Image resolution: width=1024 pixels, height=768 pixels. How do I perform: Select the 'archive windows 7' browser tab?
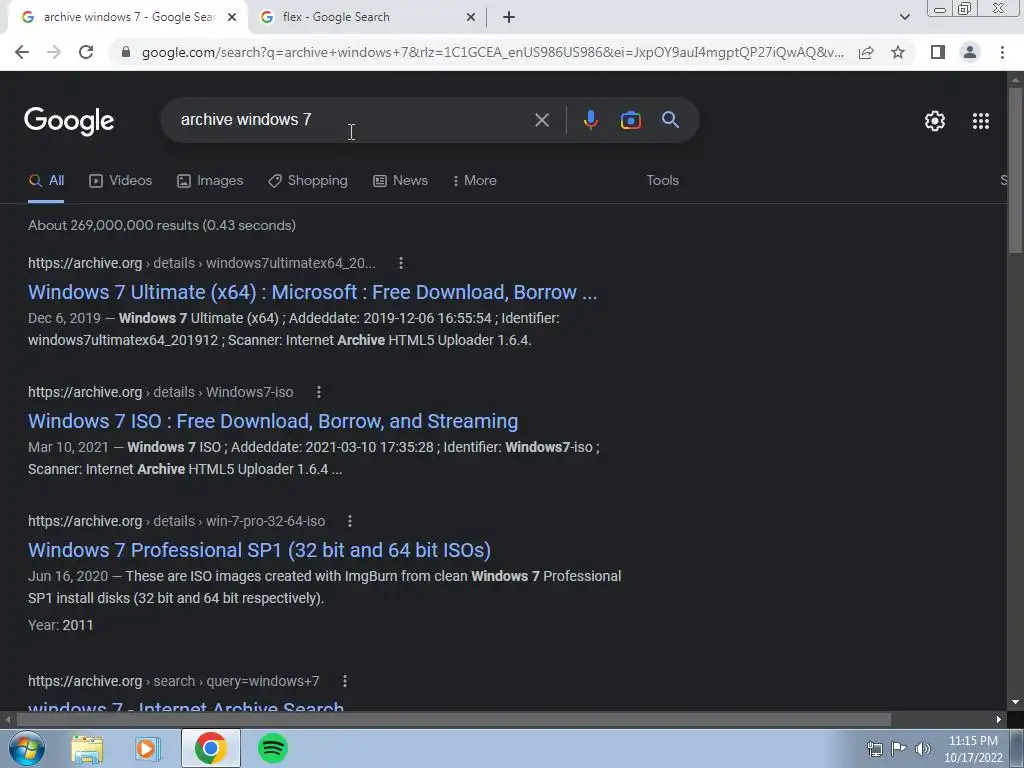coord(128,17)
